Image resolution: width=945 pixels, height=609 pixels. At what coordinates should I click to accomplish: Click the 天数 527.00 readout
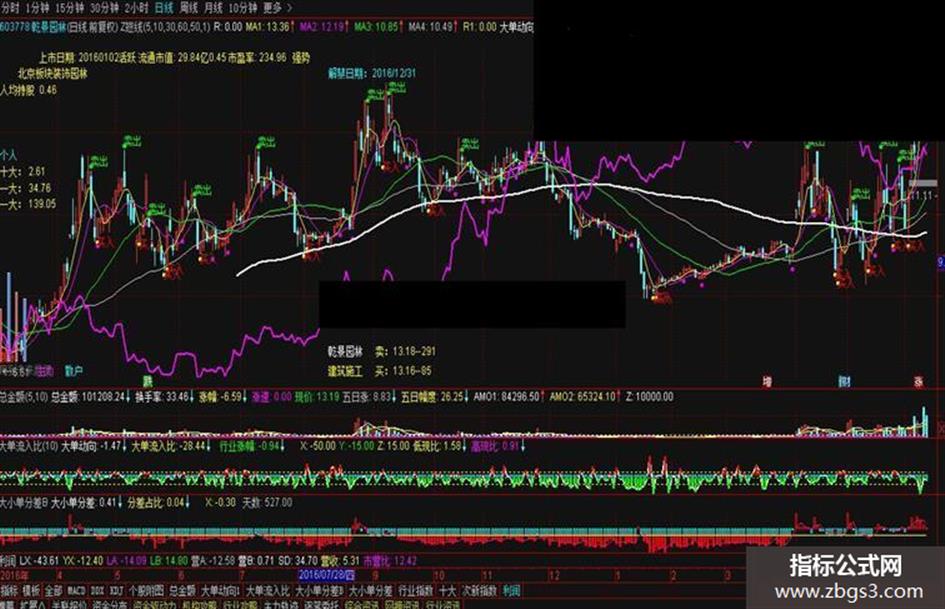(268, 502)
